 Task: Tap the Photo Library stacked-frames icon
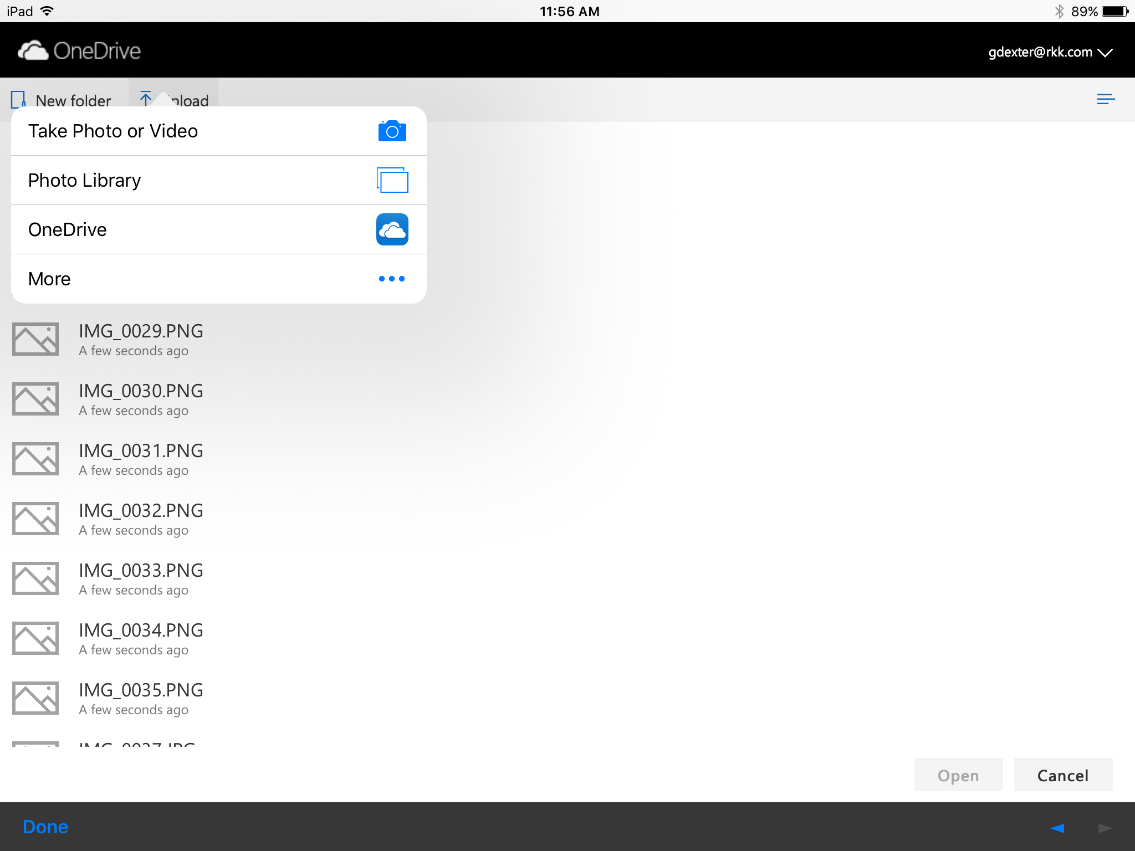[x=392, y=180]
